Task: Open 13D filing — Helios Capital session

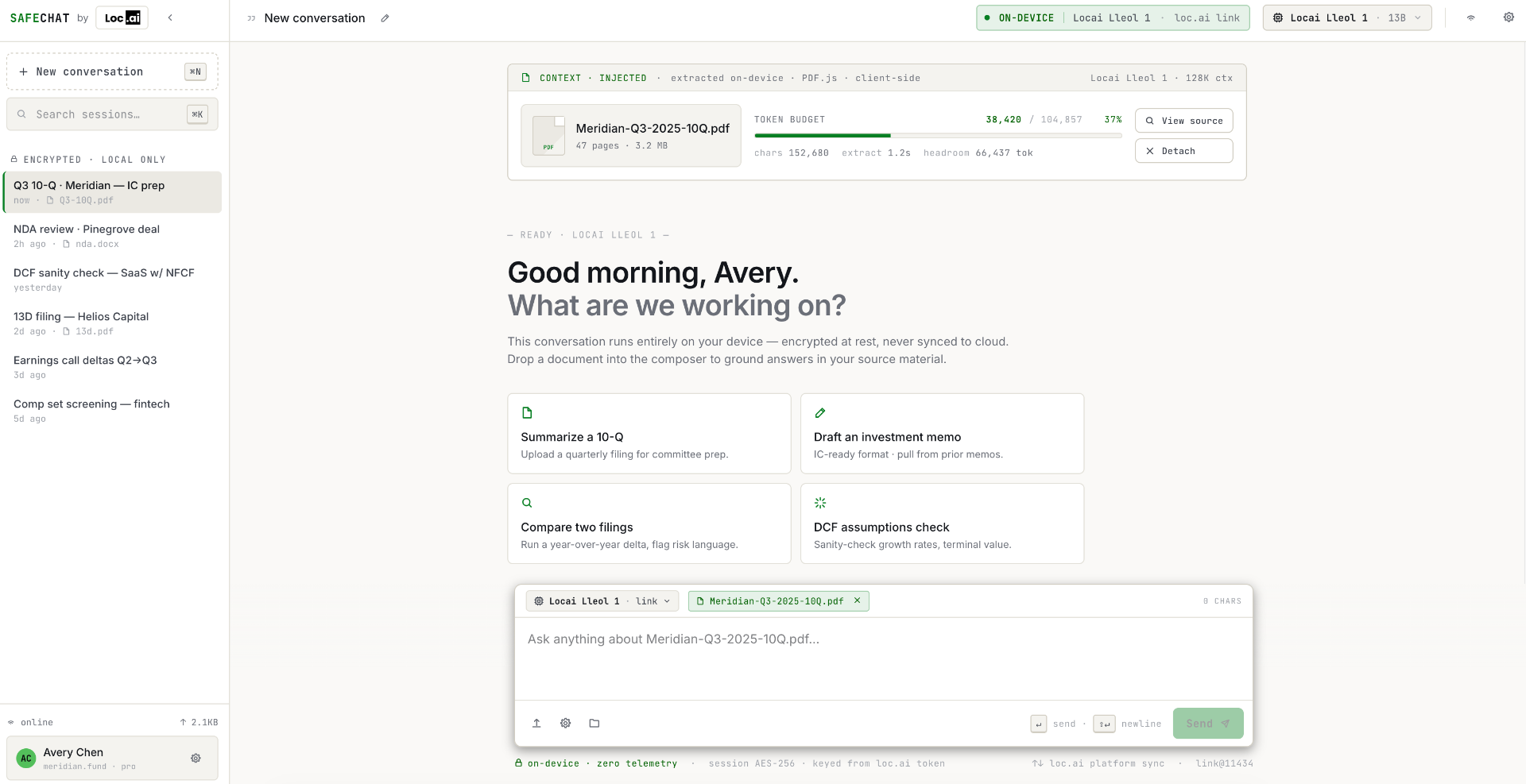Action: (x=112, y=323)
